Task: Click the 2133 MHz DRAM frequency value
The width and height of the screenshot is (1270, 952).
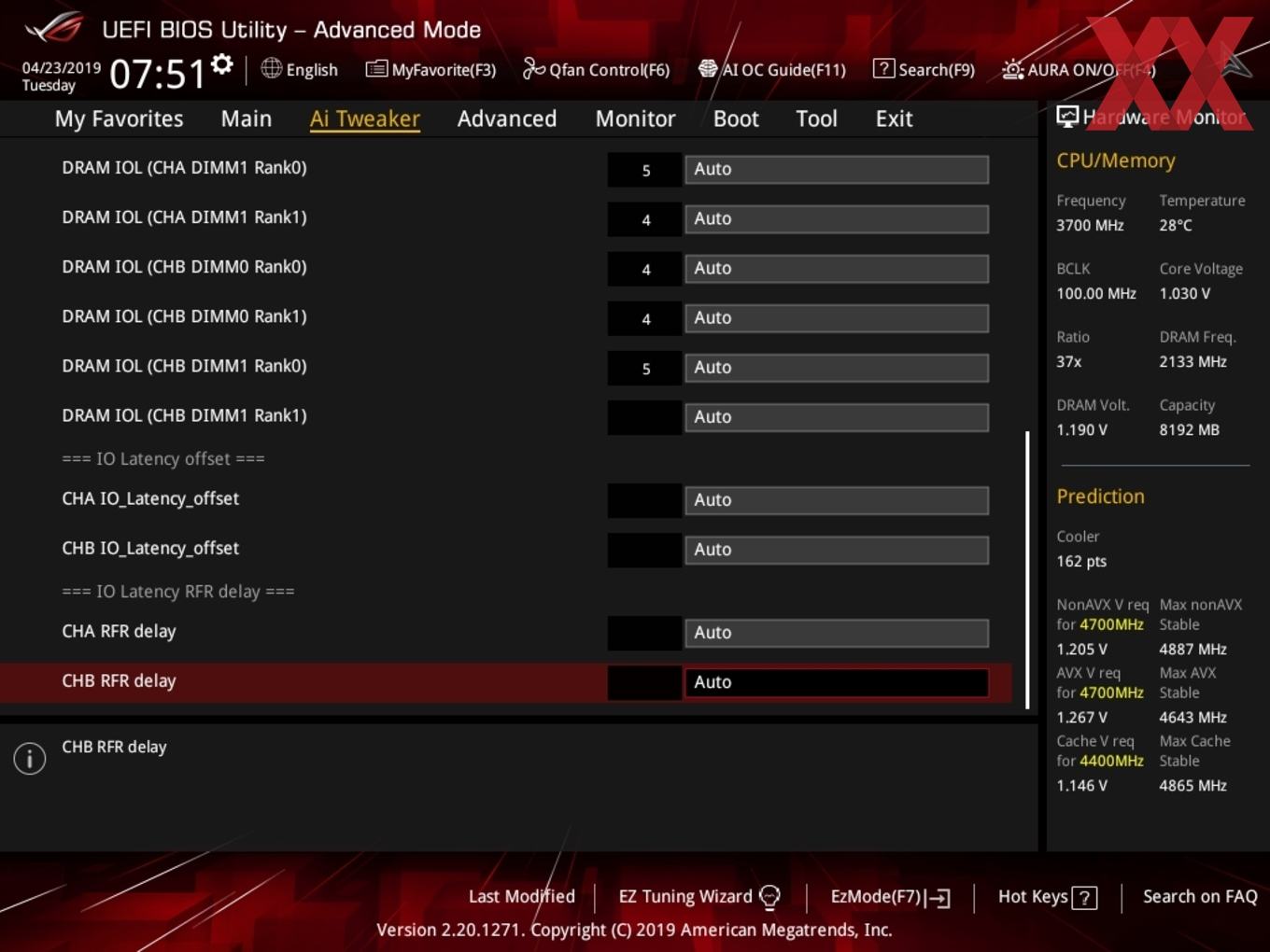Action: coord(1192,361)
